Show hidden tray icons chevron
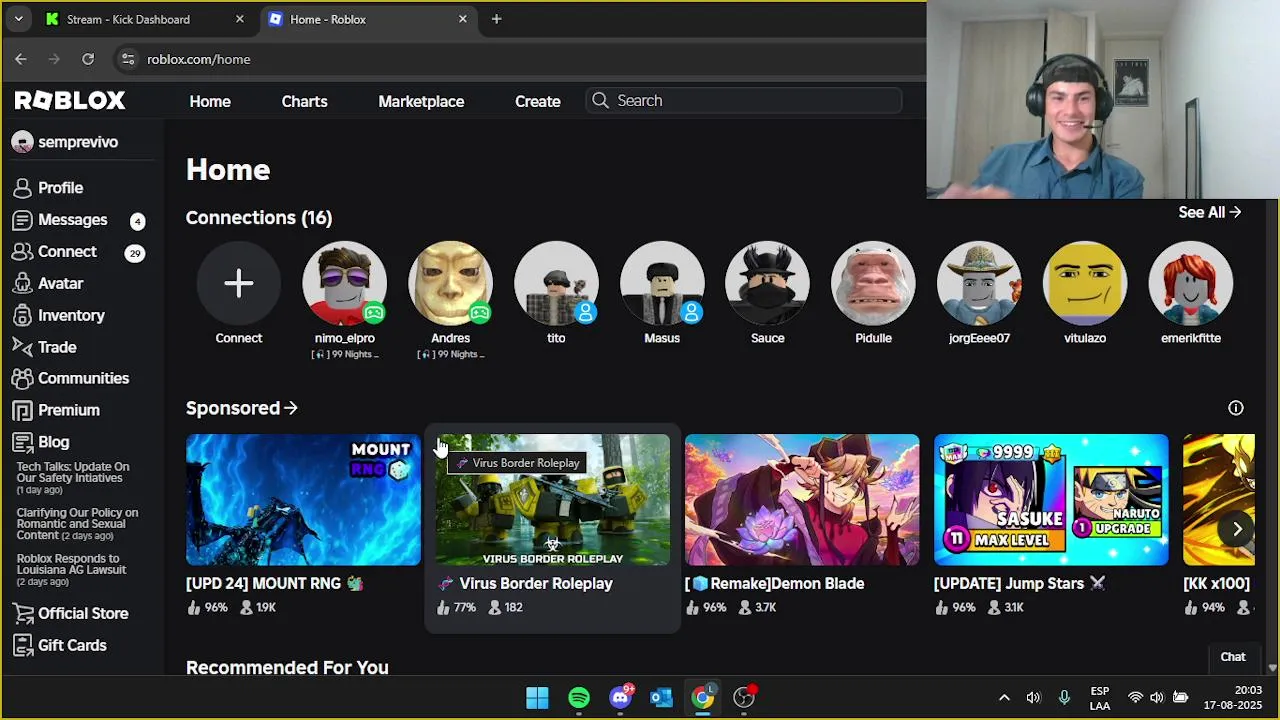 pyautogui.click(x=1004, y=697)
